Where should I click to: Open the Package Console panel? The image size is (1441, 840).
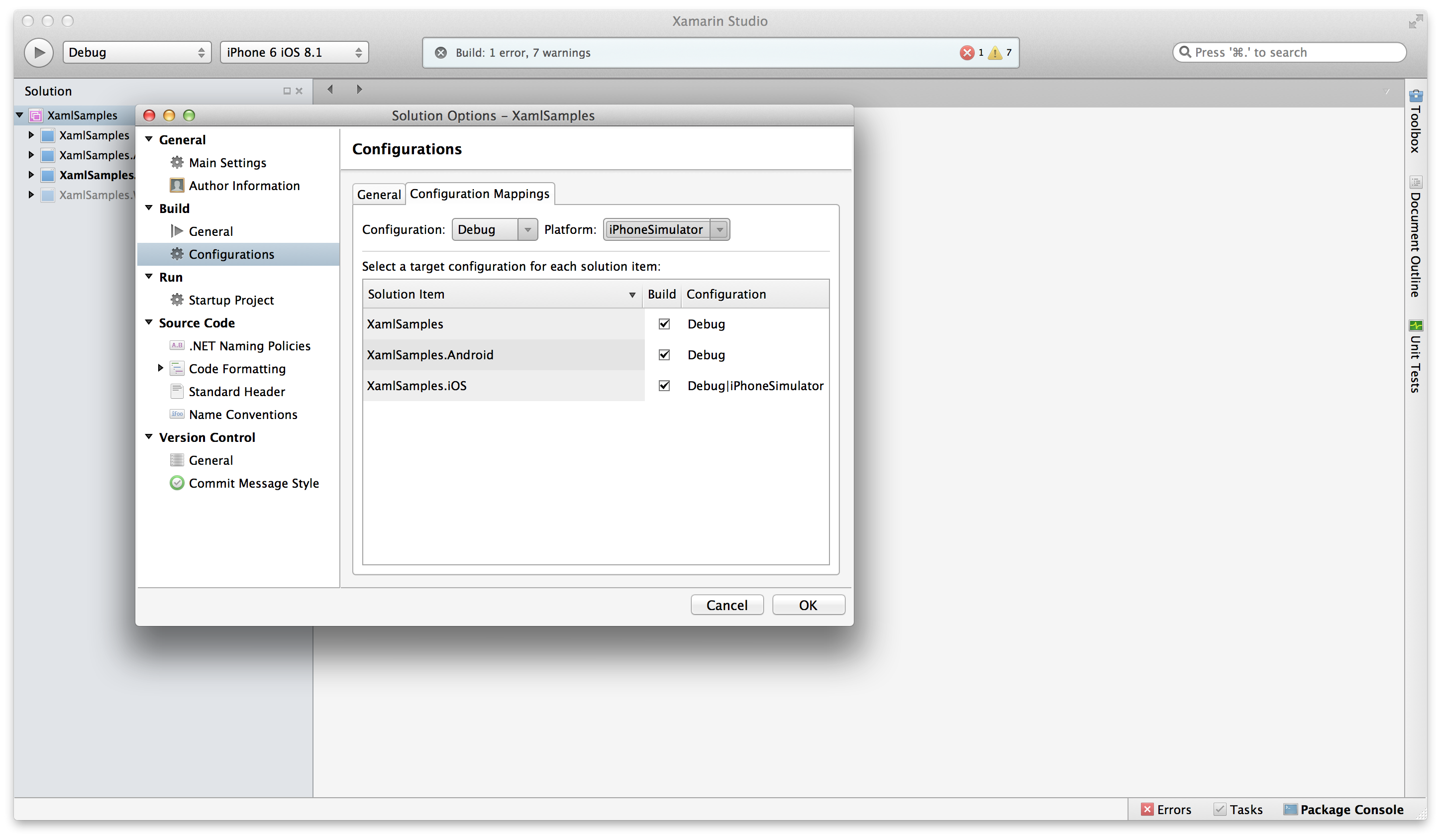point(1343,809)
